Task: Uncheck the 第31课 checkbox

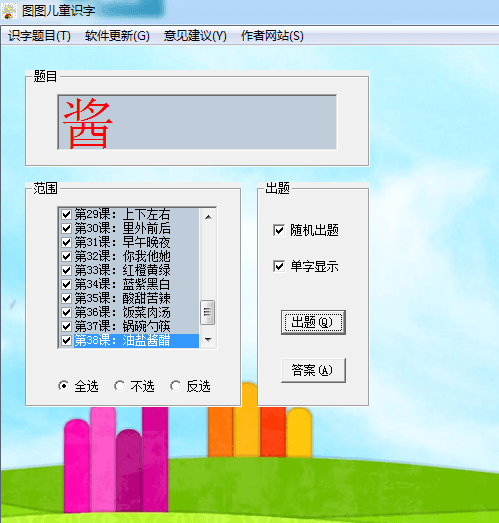Action: click(66, 242)
